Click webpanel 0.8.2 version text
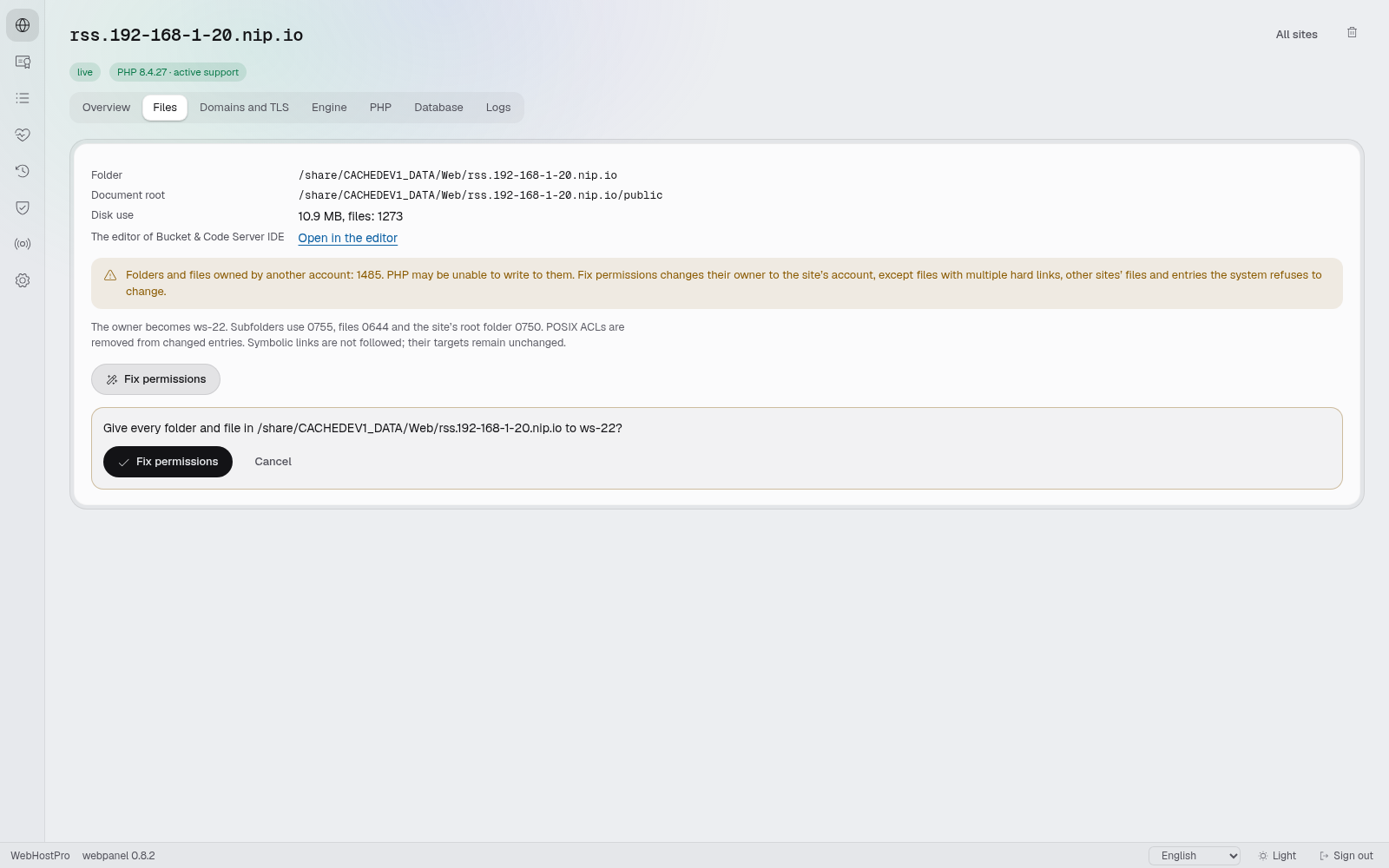Screen dimensions: 1389x868 coord(119,856)
